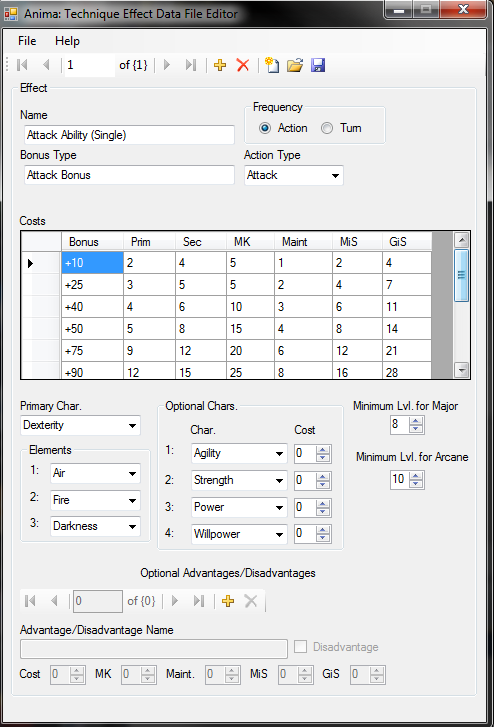Viewport: 494px width, 727px height.
Task: Select the Turn frequency radio button
Action: [327, 128]
